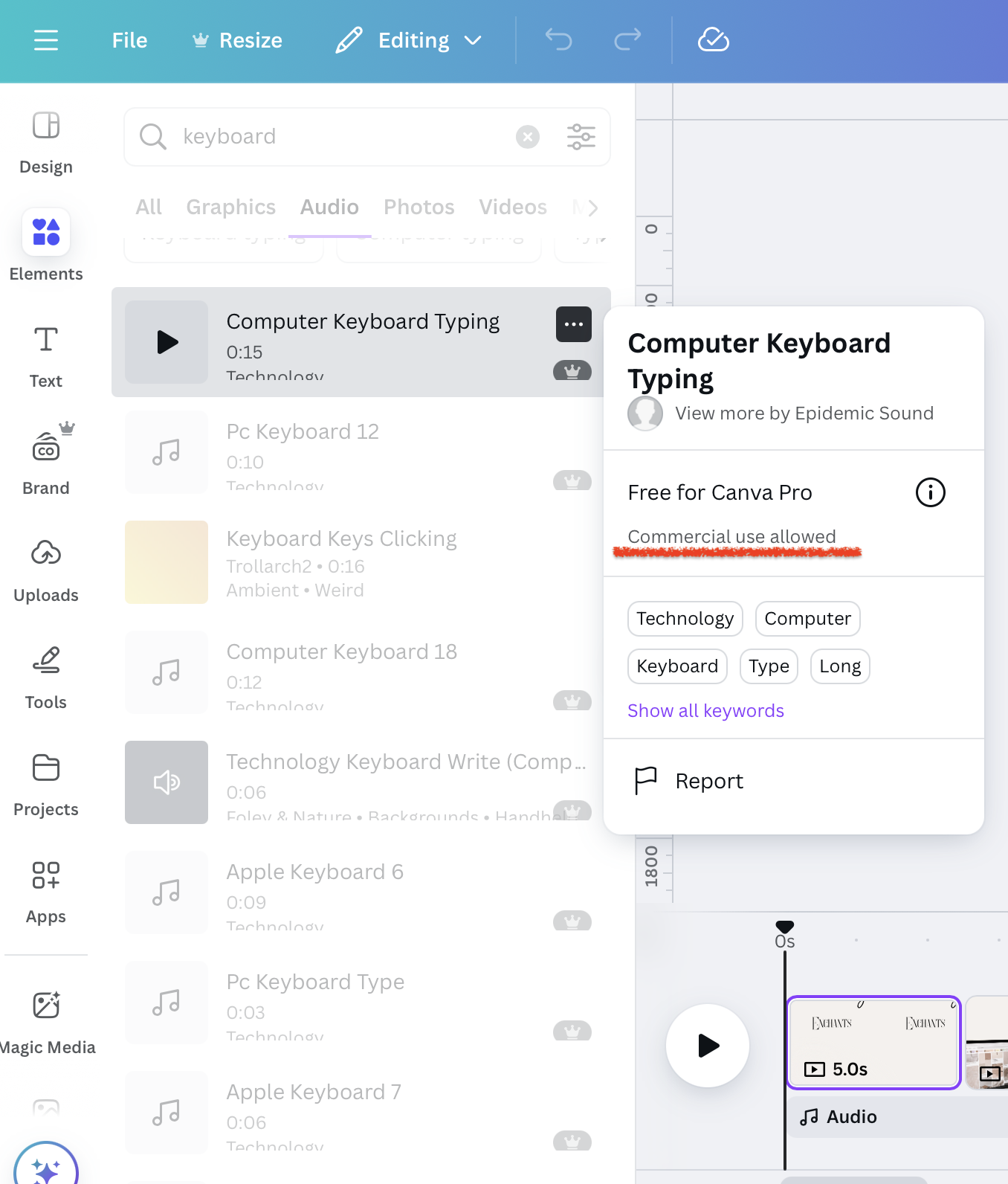Switch to the Photos tab
This screenshot has width=1008, height=1184.
[x=419, y=207]
